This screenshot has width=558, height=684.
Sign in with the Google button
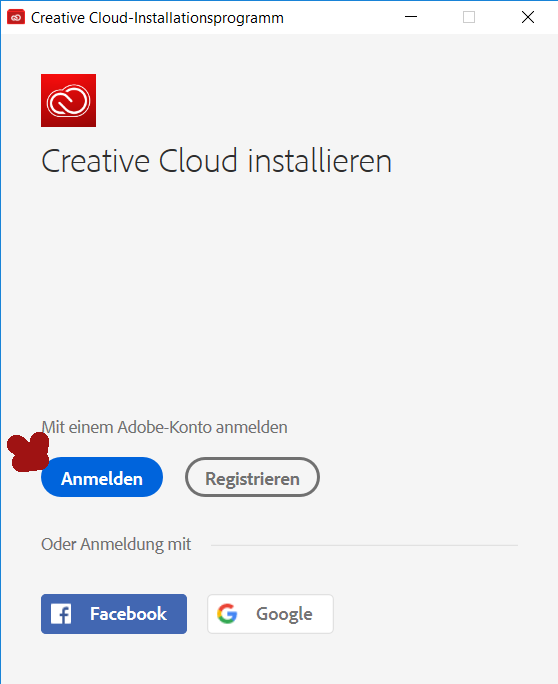270,614
